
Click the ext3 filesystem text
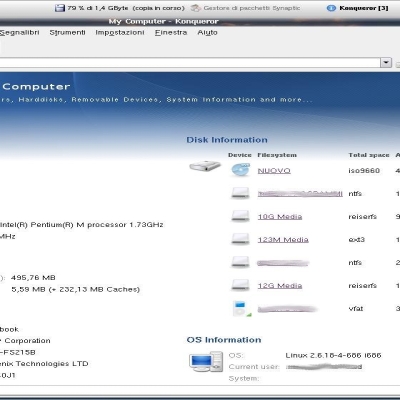(357, 240)
